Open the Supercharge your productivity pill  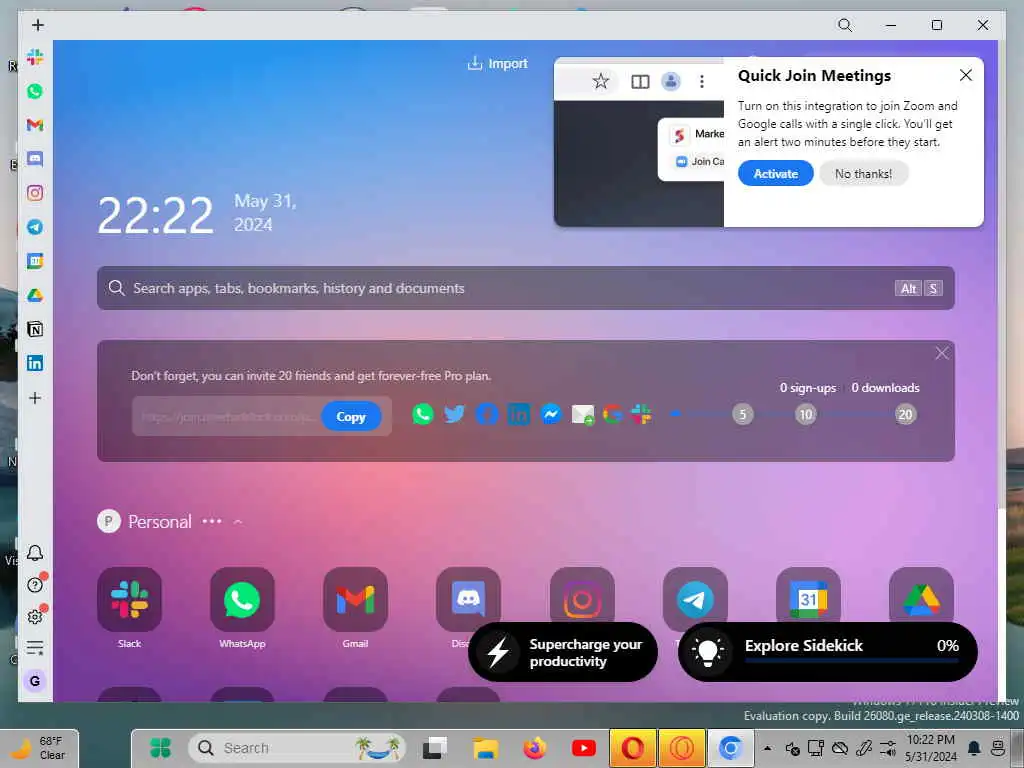563,652
